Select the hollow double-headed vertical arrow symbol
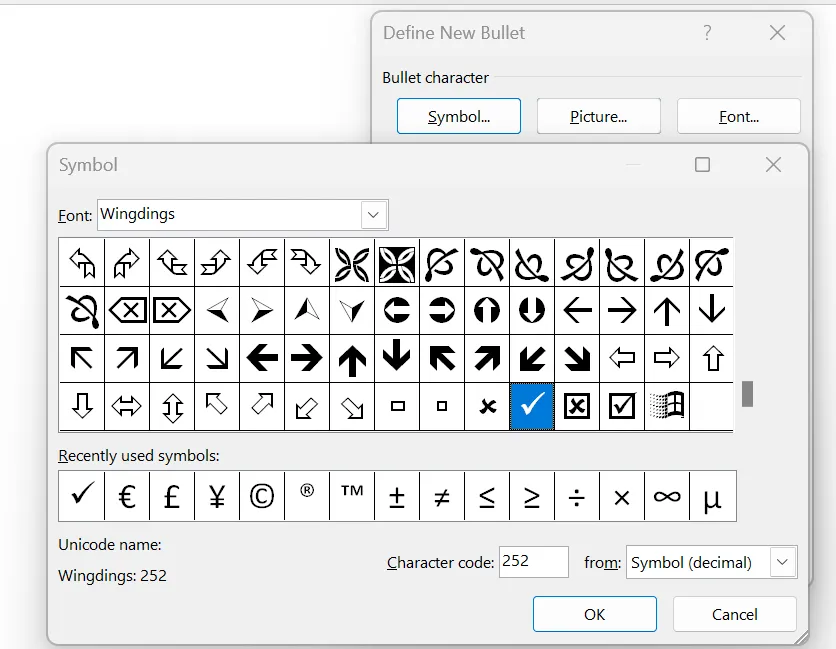This screenshot has height=649, width=836. (172, 406)
